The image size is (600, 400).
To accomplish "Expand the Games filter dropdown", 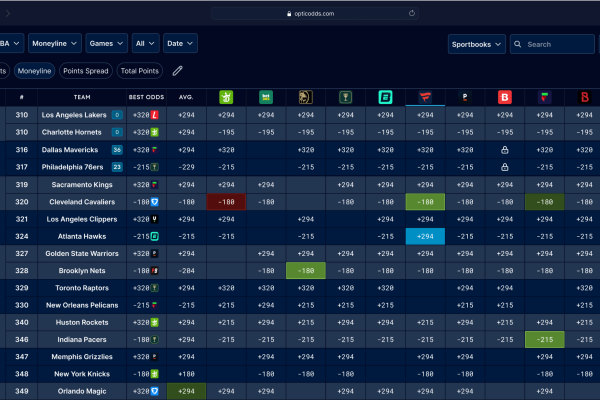I will click(106, 44).
